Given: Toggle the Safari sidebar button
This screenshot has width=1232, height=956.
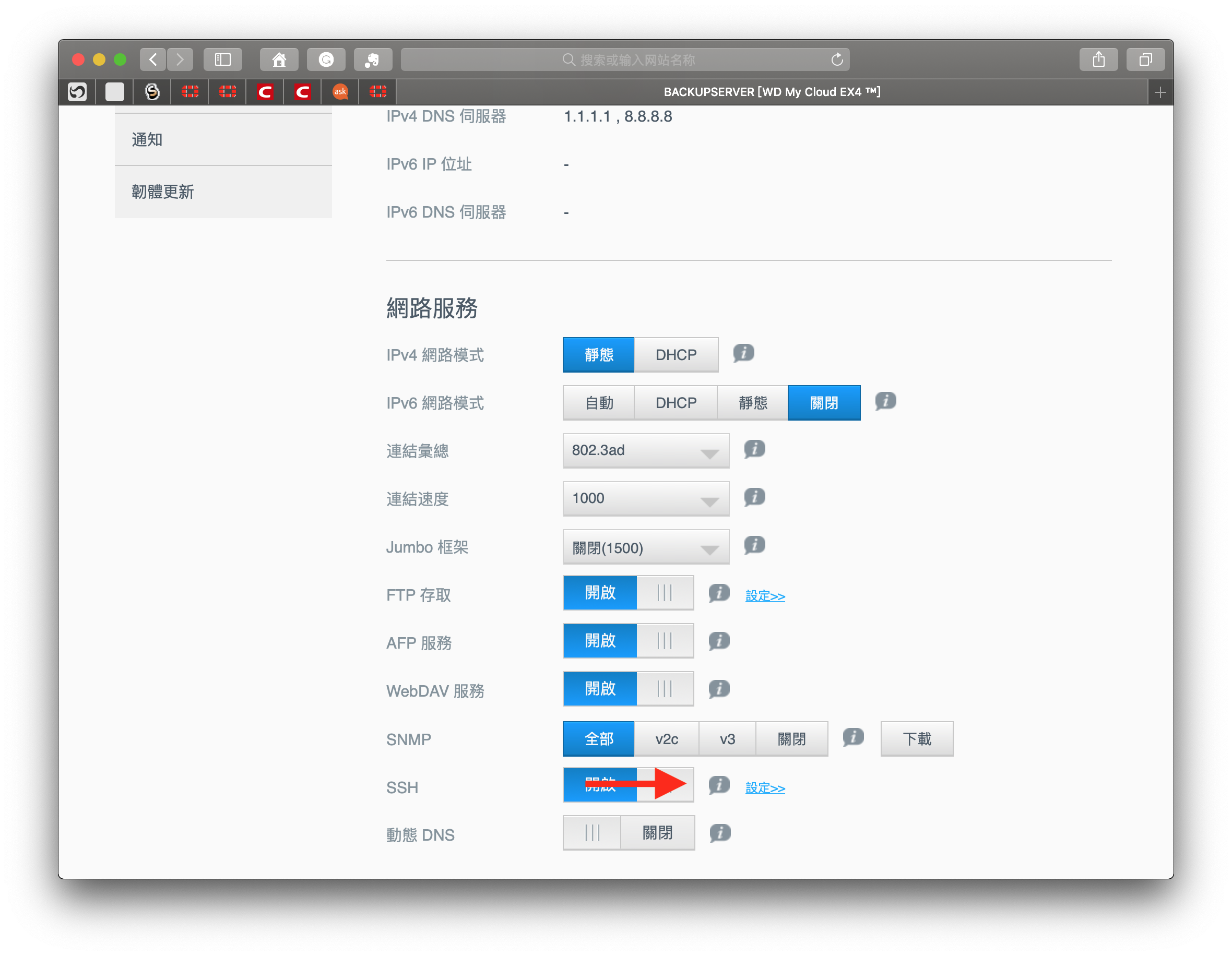Looking at the screenshot, I should tap(223, 59).
